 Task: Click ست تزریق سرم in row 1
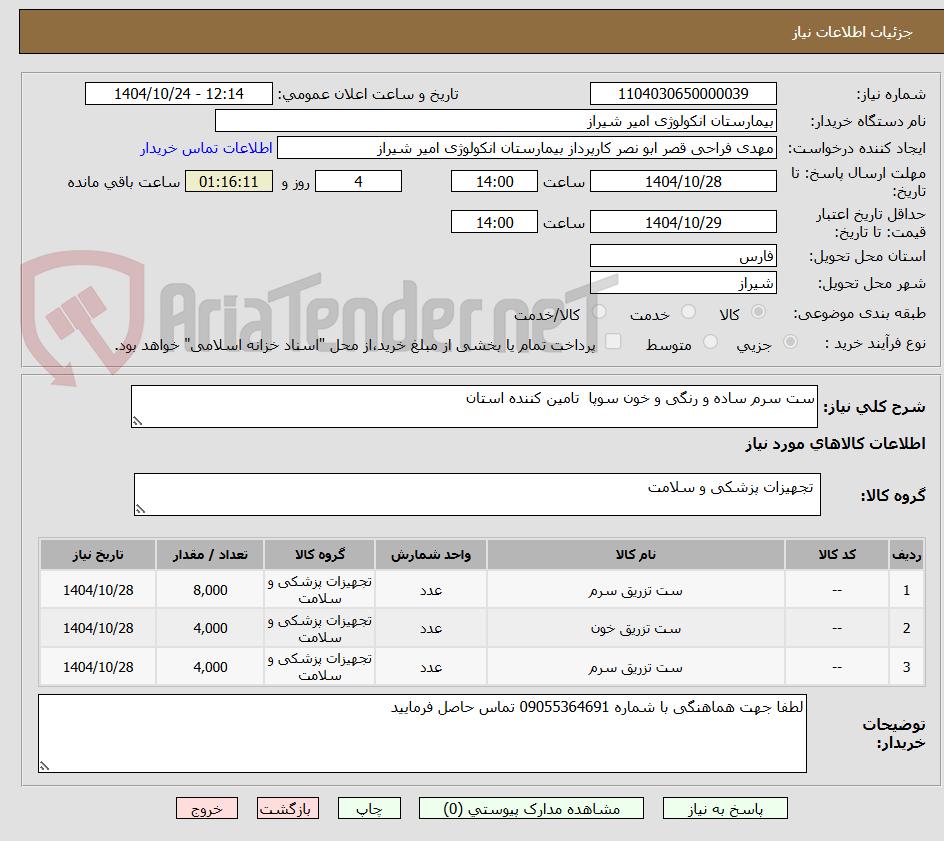tap(636, 591)
